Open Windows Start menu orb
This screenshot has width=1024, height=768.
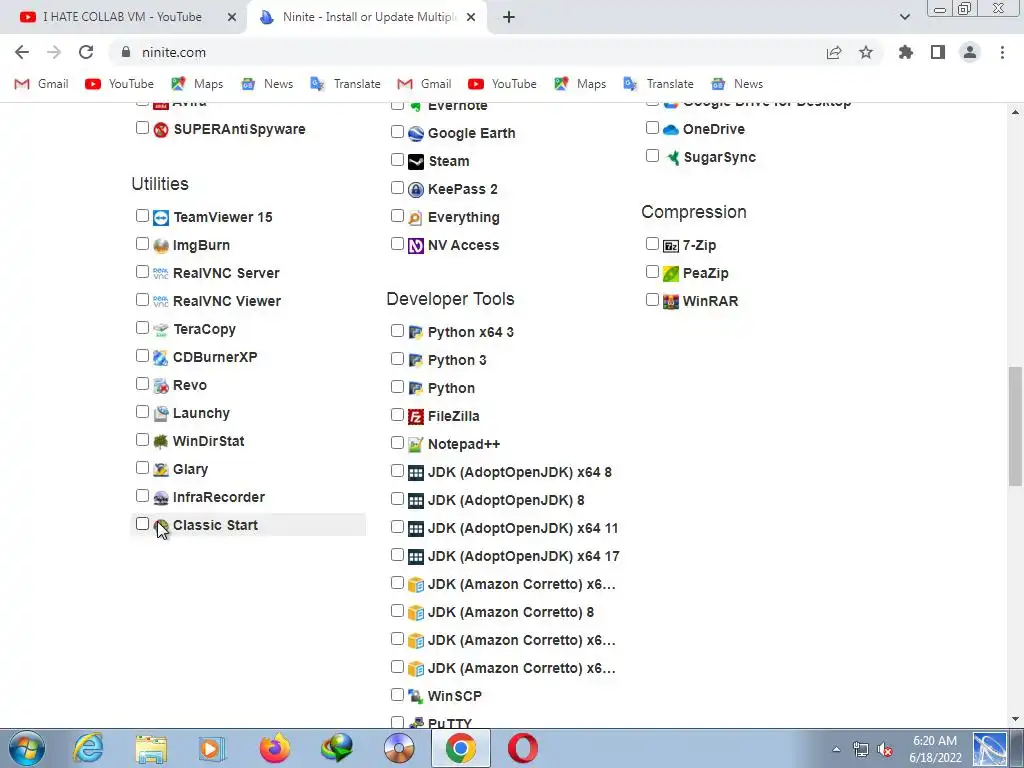(27, 748)
